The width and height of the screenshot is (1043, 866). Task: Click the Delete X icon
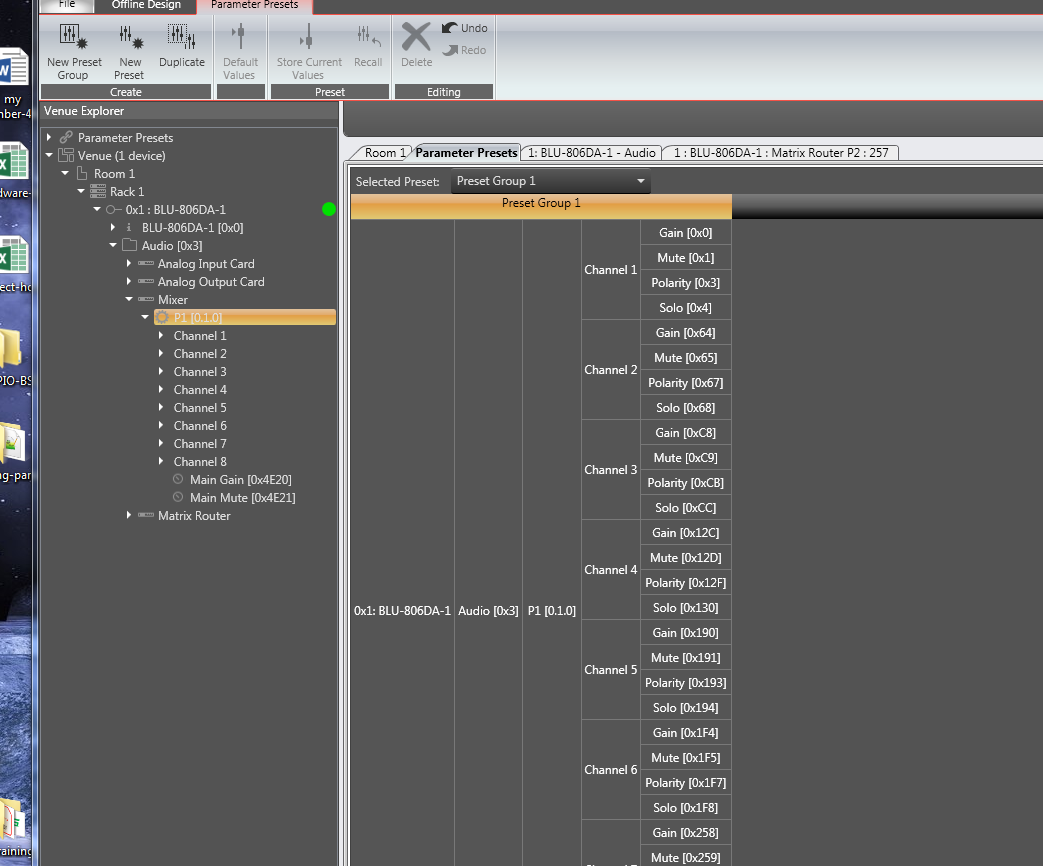pyautogui.click(x=416, y=37)
